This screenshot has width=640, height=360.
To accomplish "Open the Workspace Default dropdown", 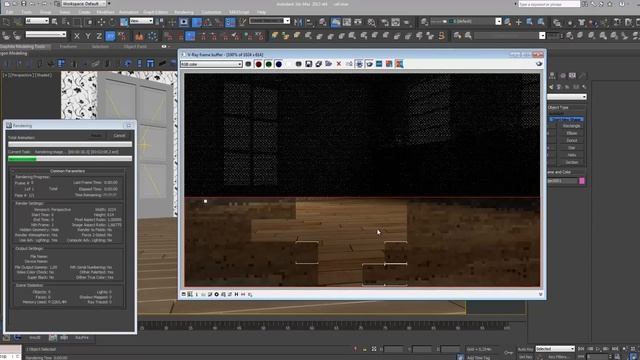I will click(x=84, y=4).
